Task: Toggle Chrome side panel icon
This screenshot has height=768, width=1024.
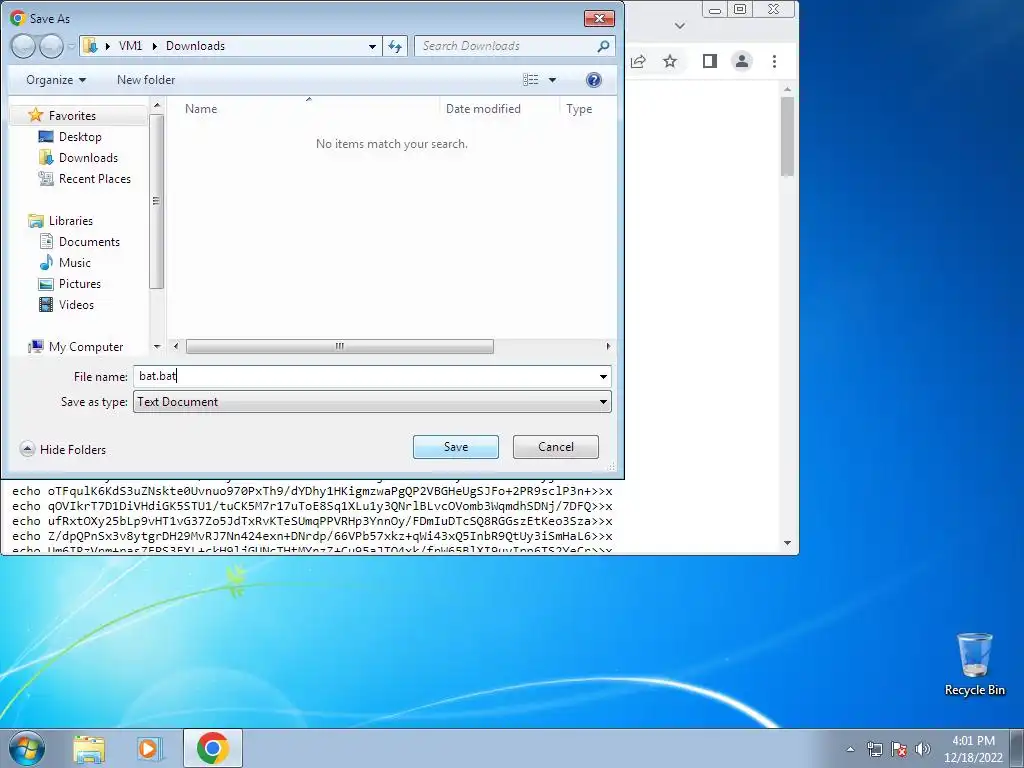Action: click(710, 61)
